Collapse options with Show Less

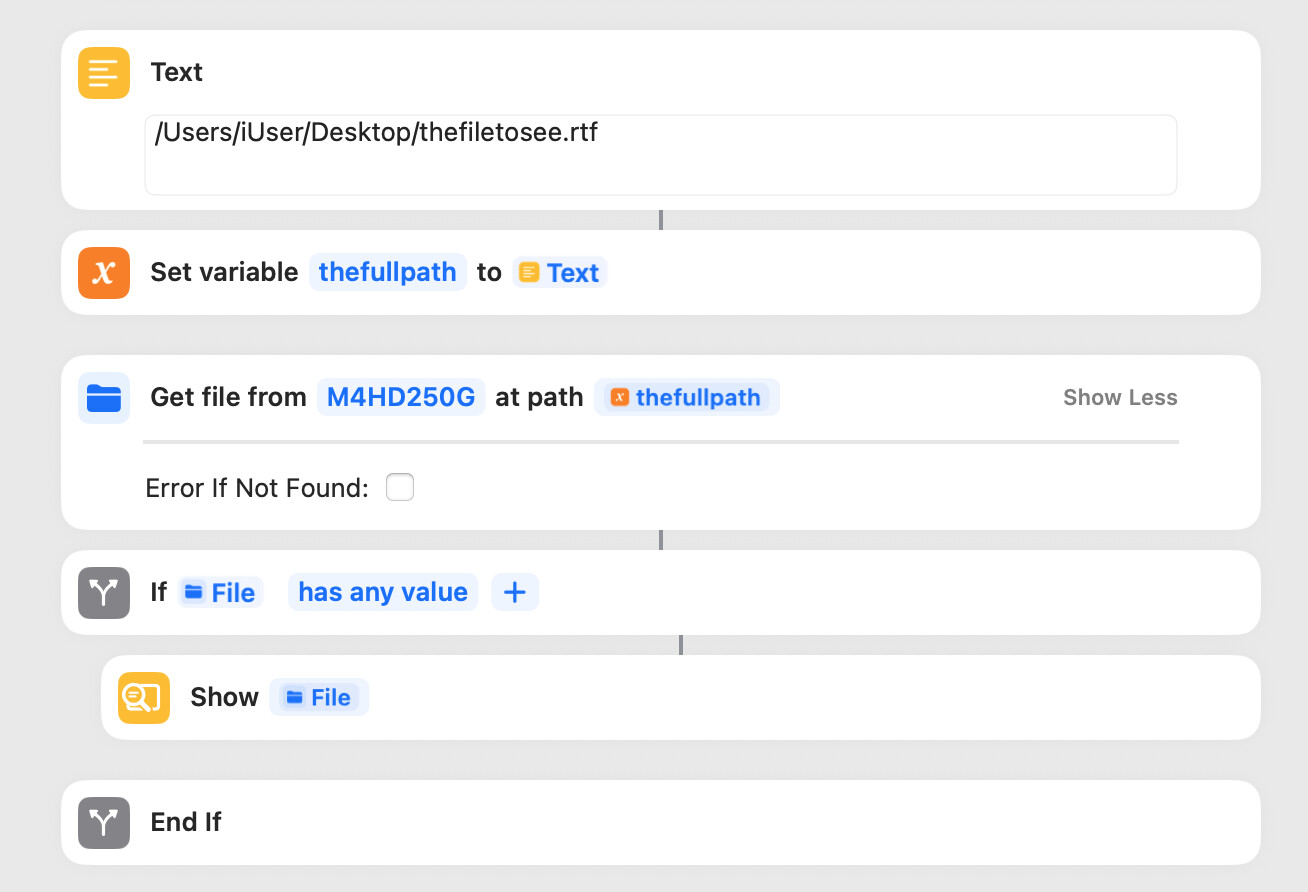[x=1120, y=398]
